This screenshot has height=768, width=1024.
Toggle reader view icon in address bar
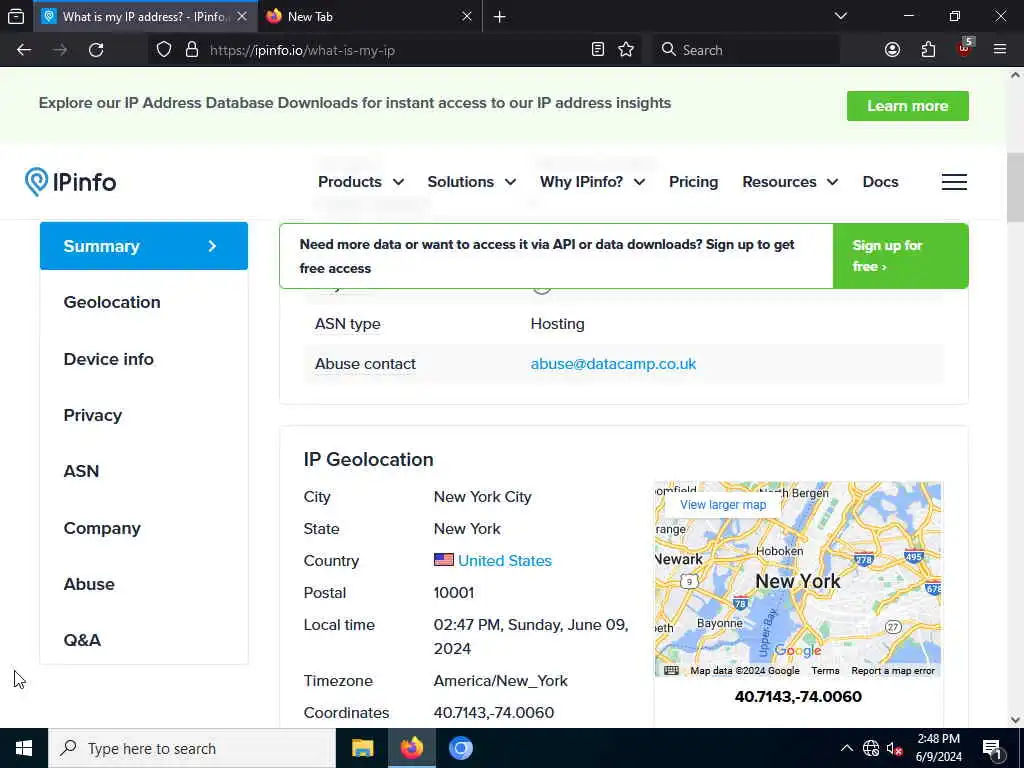point(598,50)
